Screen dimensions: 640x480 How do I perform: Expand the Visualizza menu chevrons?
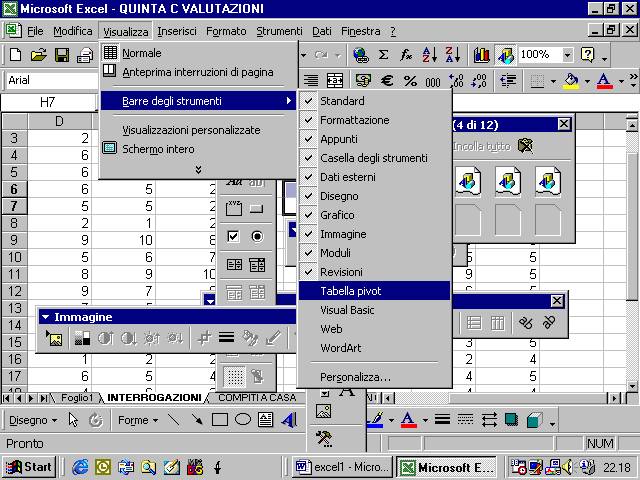tap(198, 169)
